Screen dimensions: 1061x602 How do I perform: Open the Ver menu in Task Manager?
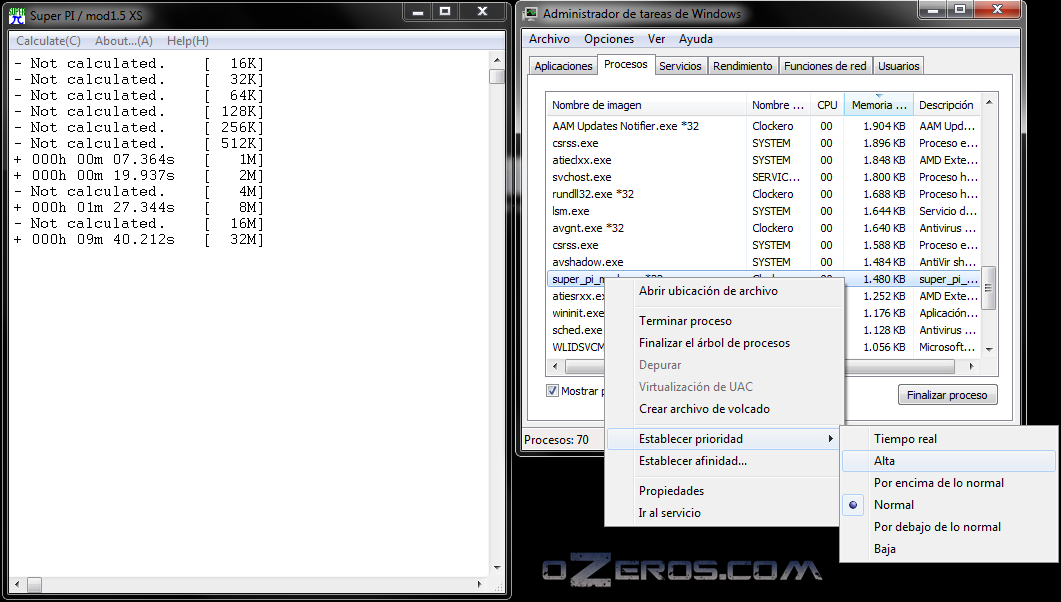[656, 39]
